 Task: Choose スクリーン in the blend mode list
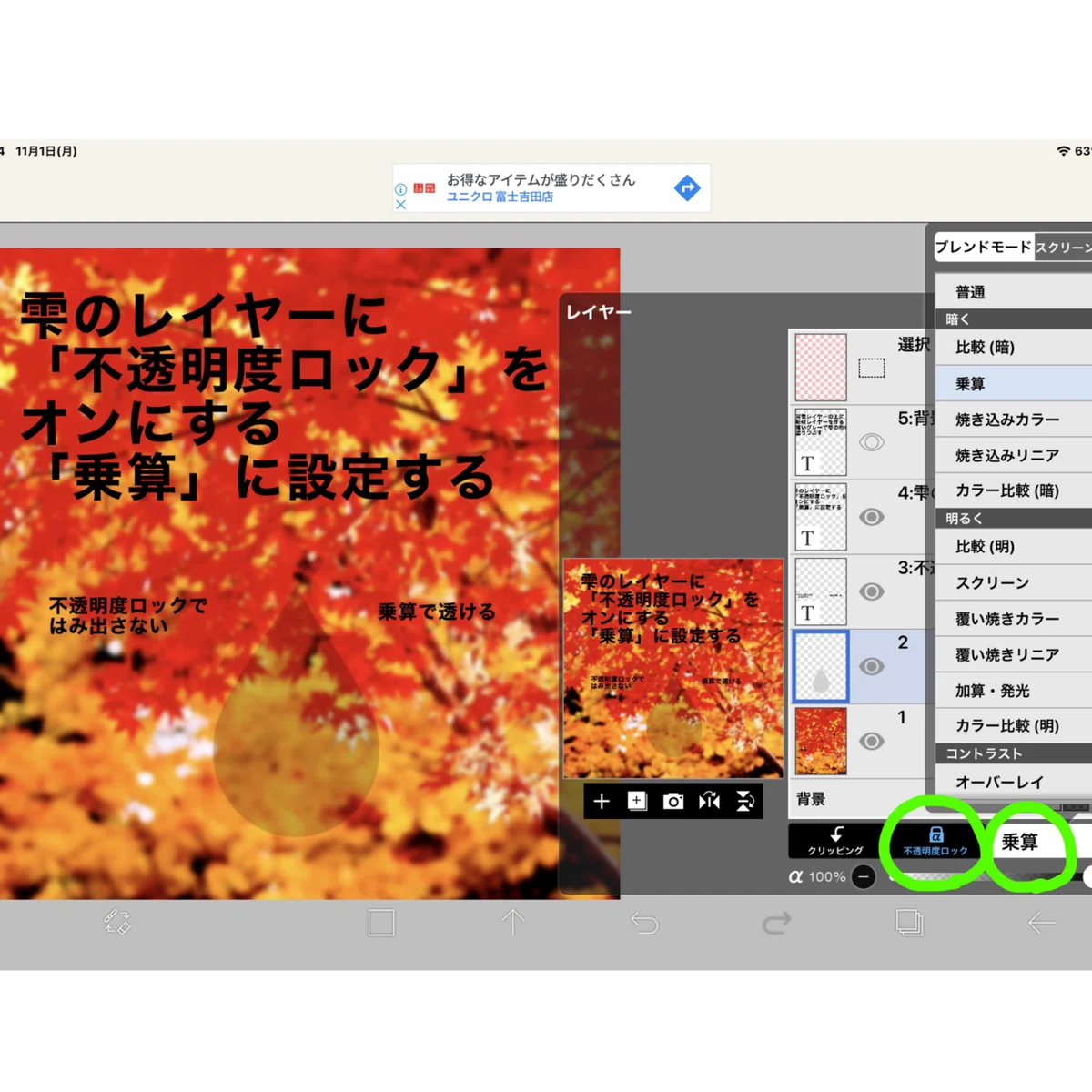click(1014, 582)
